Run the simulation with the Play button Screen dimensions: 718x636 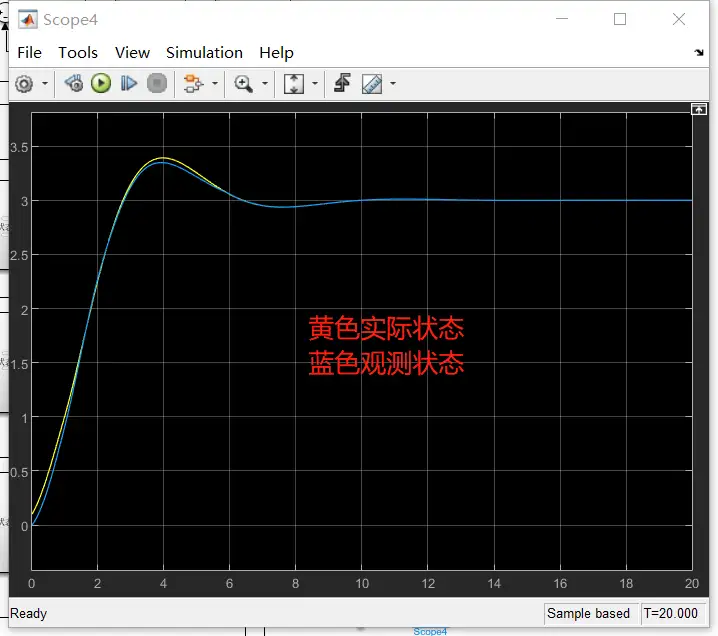click(101, 83)
